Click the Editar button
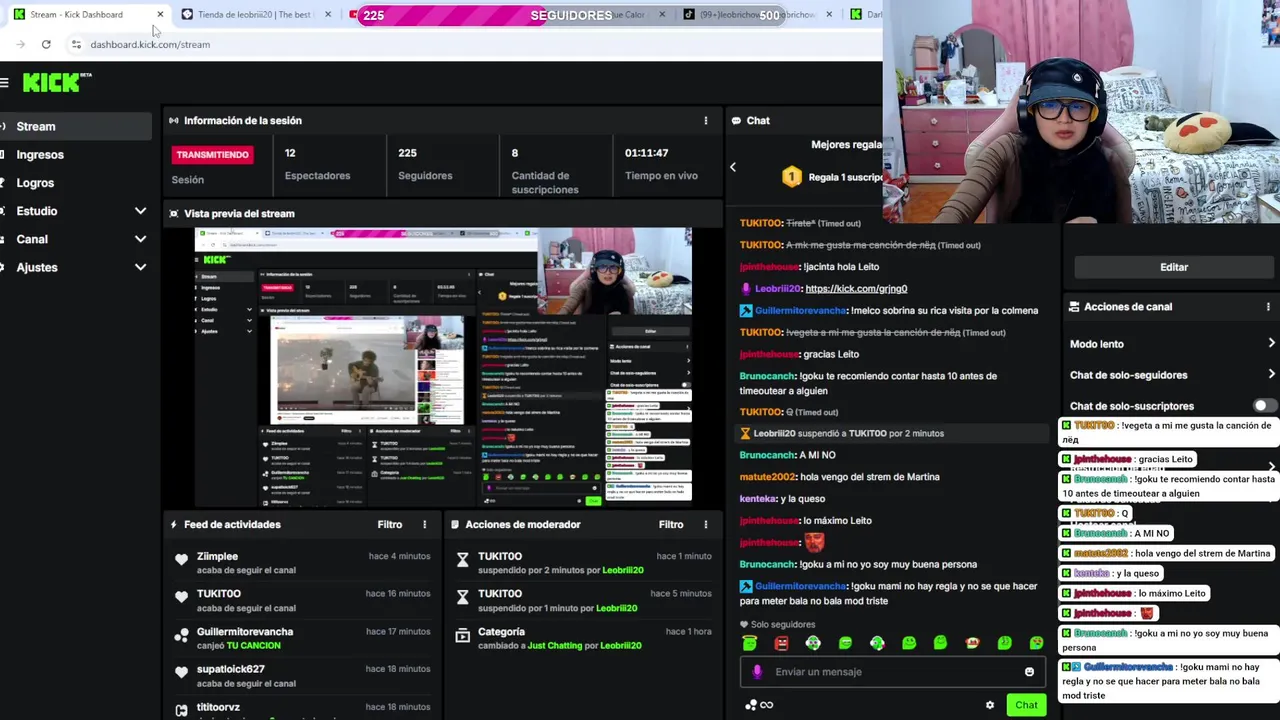Viewport: 1280px width, 720px height. [x=1174, y=267]
